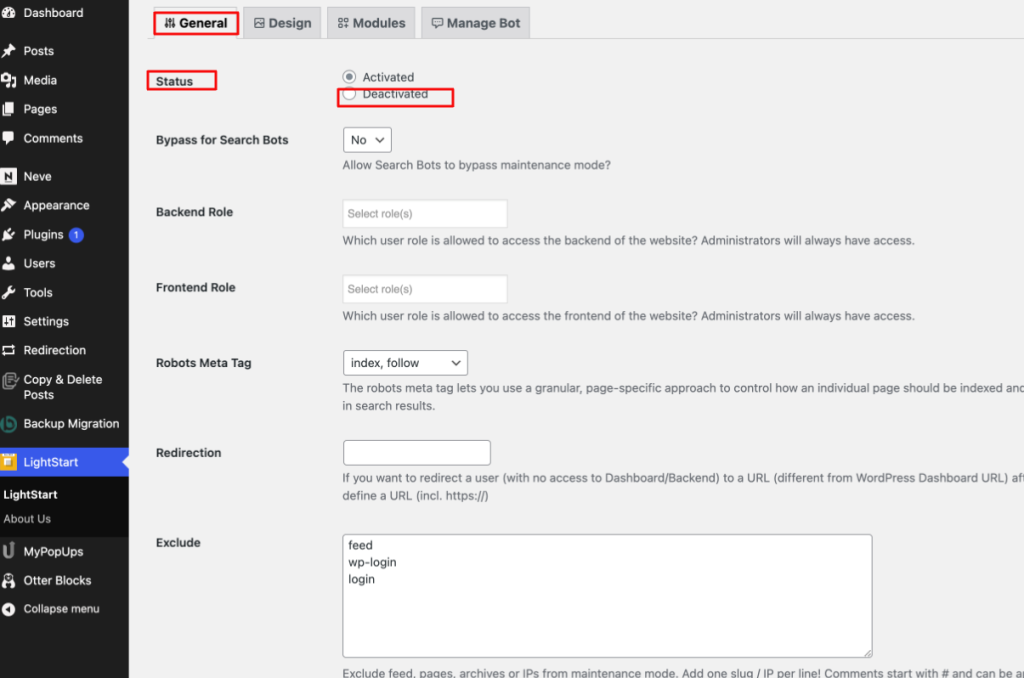Viewport: 1024px width, 678px height.
Task: Click the Comments bubble icon
Action: point(8,138)
